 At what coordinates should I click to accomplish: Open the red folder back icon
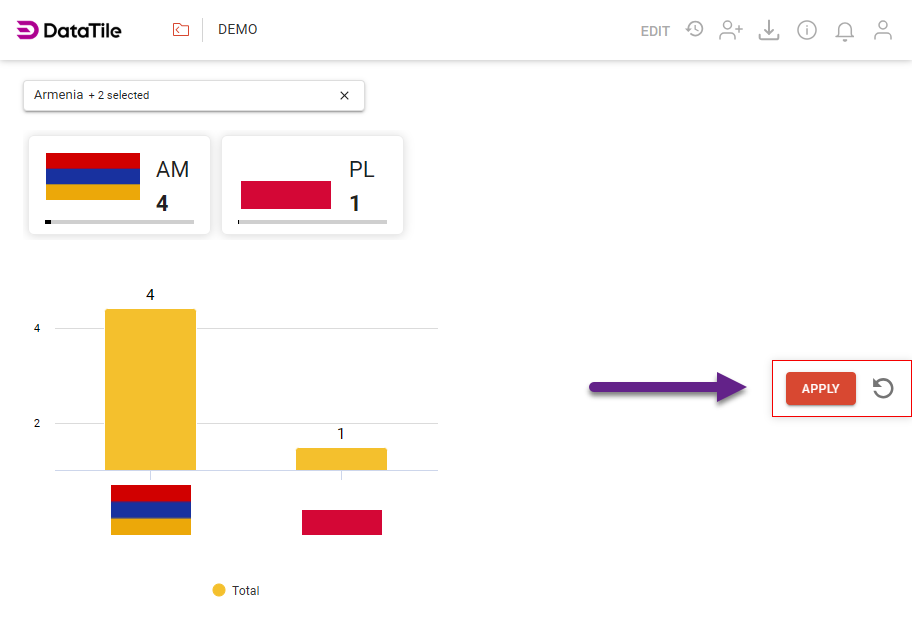point(181,30)
